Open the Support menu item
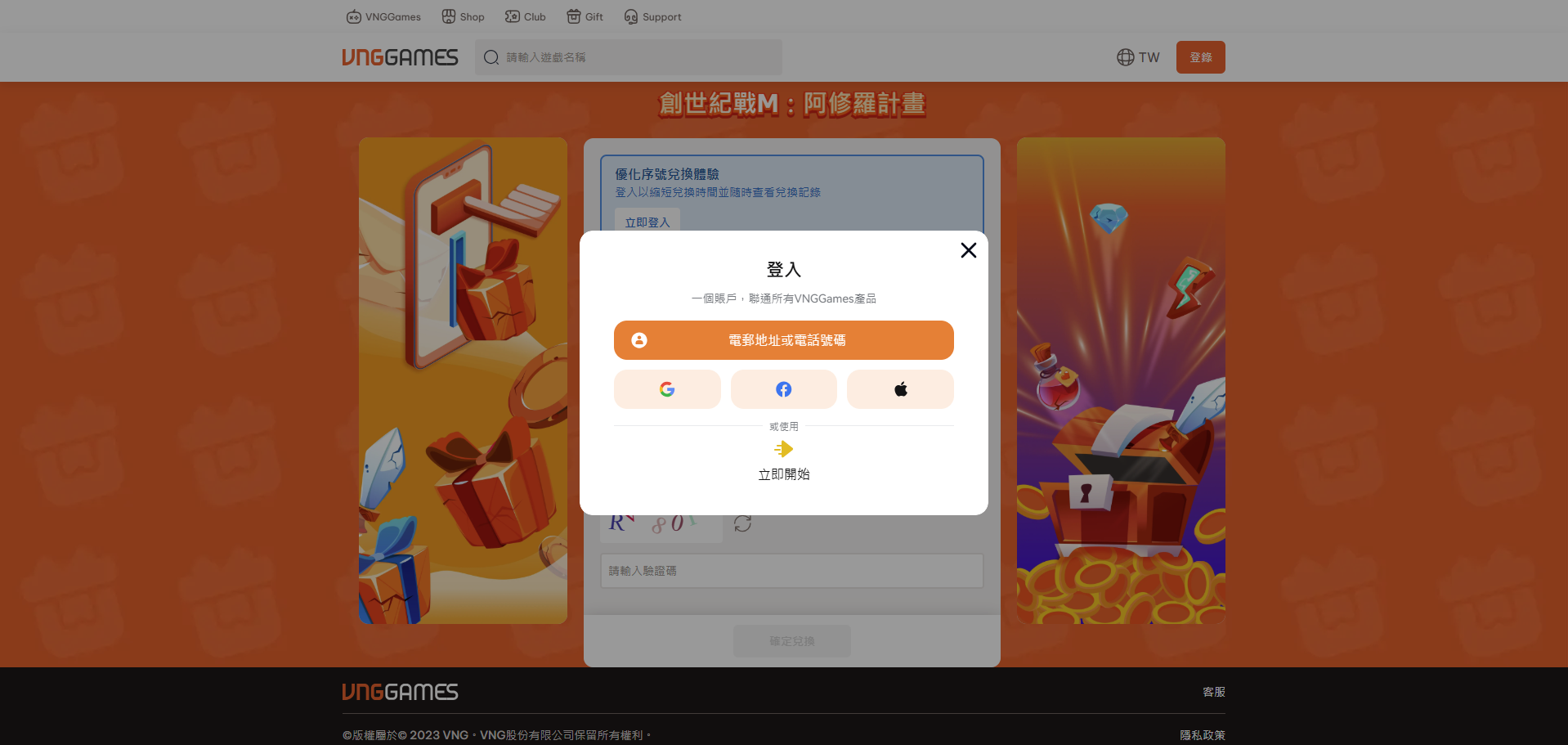The width and height of the screenshot is (1568, 745). coord(652,16)
